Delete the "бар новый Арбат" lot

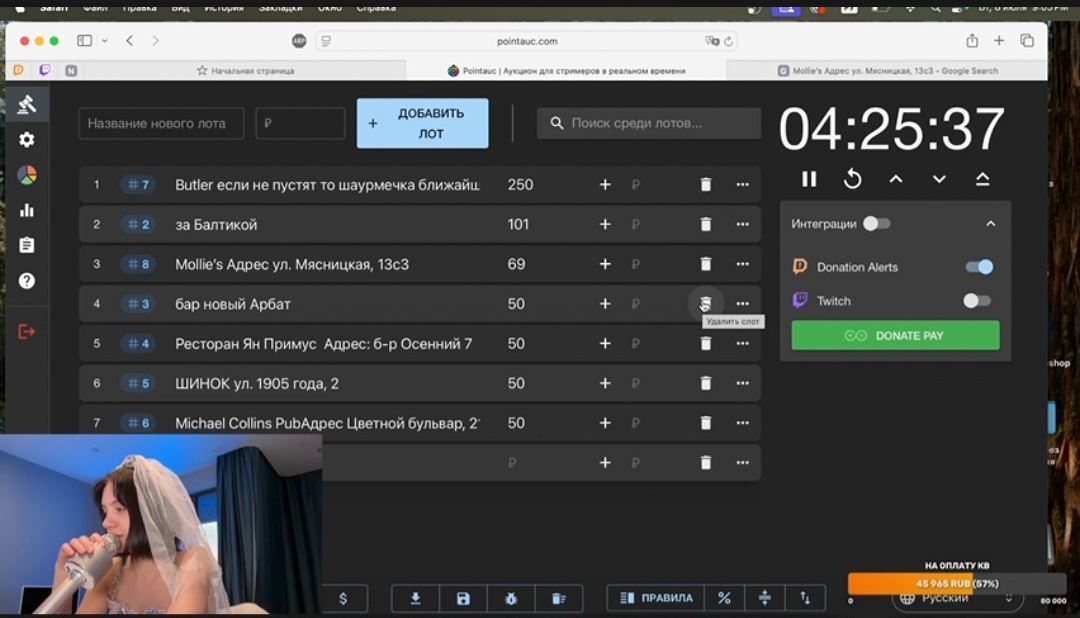(x=705, y=303)
